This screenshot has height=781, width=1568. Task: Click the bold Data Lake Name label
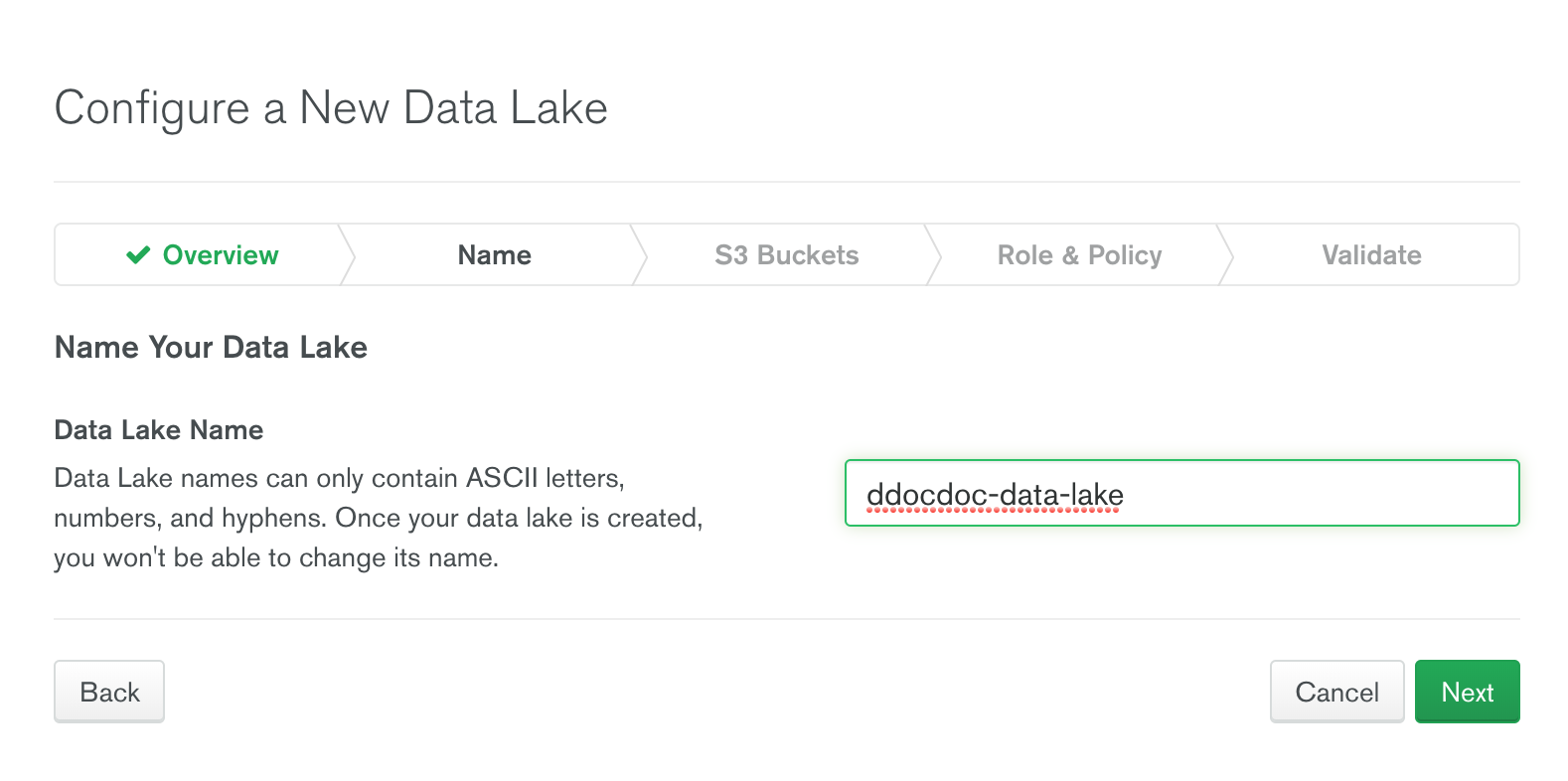pos(159,430)
